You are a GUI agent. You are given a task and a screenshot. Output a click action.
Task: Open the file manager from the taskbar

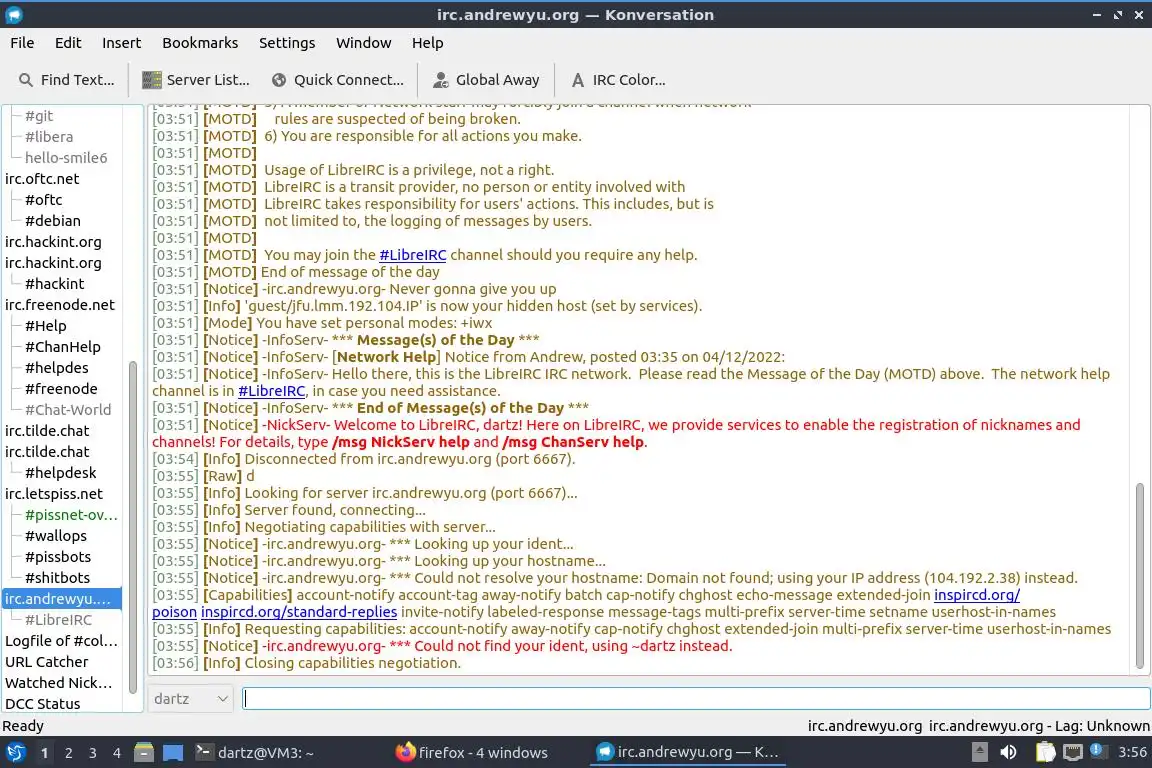click(x=144, y=753)
